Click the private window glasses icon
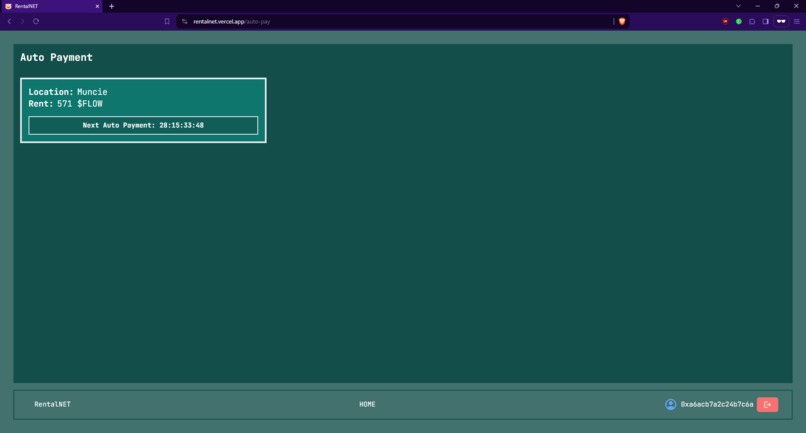This screenshot has height=433, width=806. coord(781,22)
